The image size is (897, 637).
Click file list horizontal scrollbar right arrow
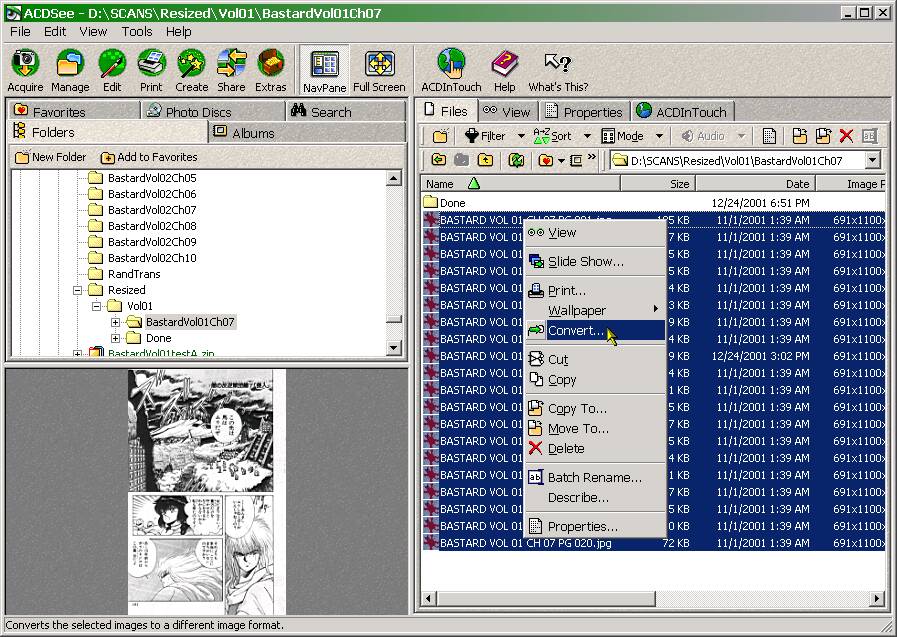pos(877,599)
